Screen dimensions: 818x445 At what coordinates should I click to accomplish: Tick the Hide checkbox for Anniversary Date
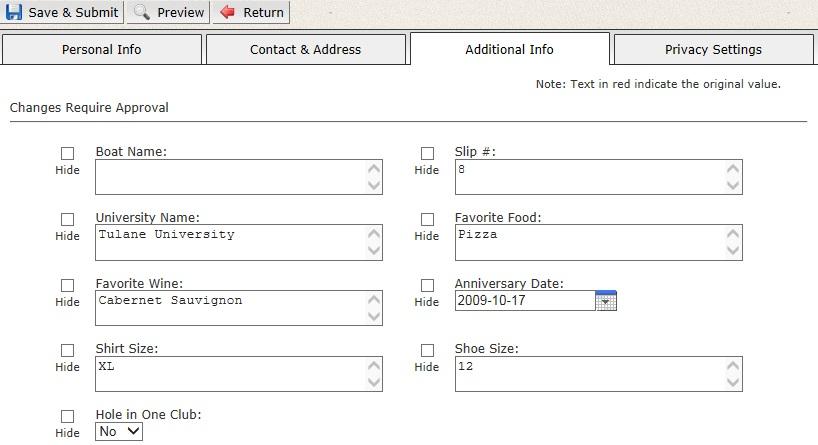(427, 285)
